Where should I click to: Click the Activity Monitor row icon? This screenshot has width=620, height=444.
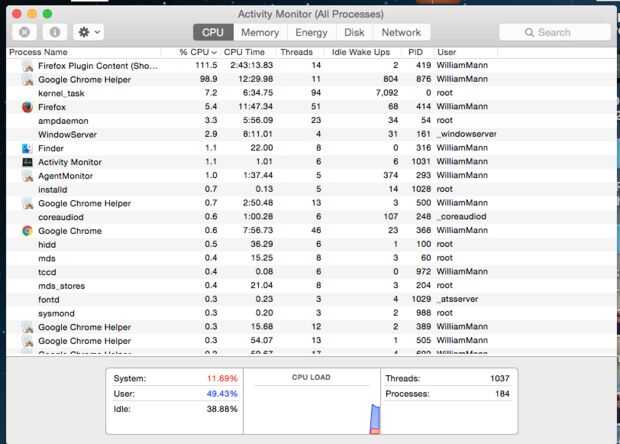pyautogui.click(x=27, y=162)
